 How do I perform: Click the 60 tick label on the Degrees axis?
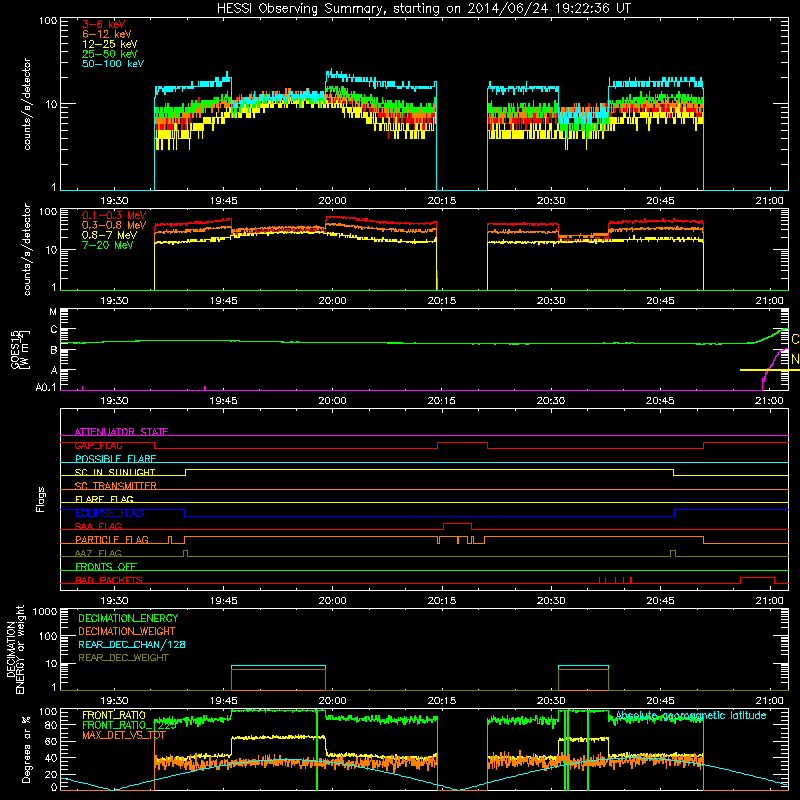pyautogui.click(x=51, y=741)
